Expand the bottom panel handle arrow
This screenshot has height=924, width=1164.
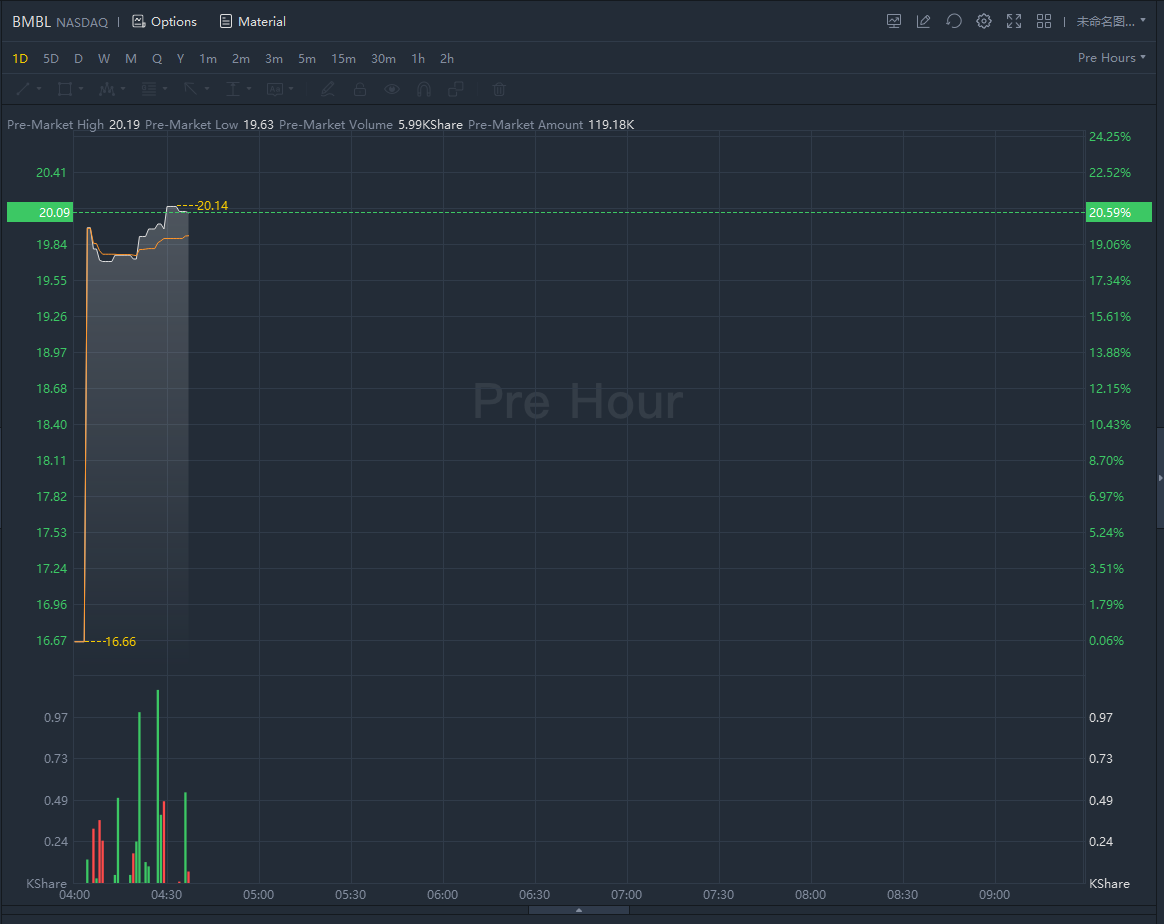578,910
